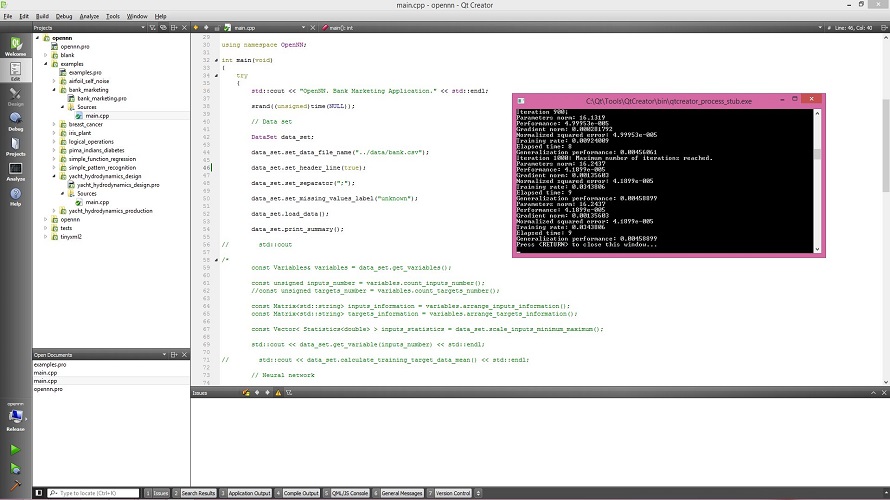This screenshot has height=500, width=890.
Task: Open Projects mode in left sidebar
Action: click(15, 147)
